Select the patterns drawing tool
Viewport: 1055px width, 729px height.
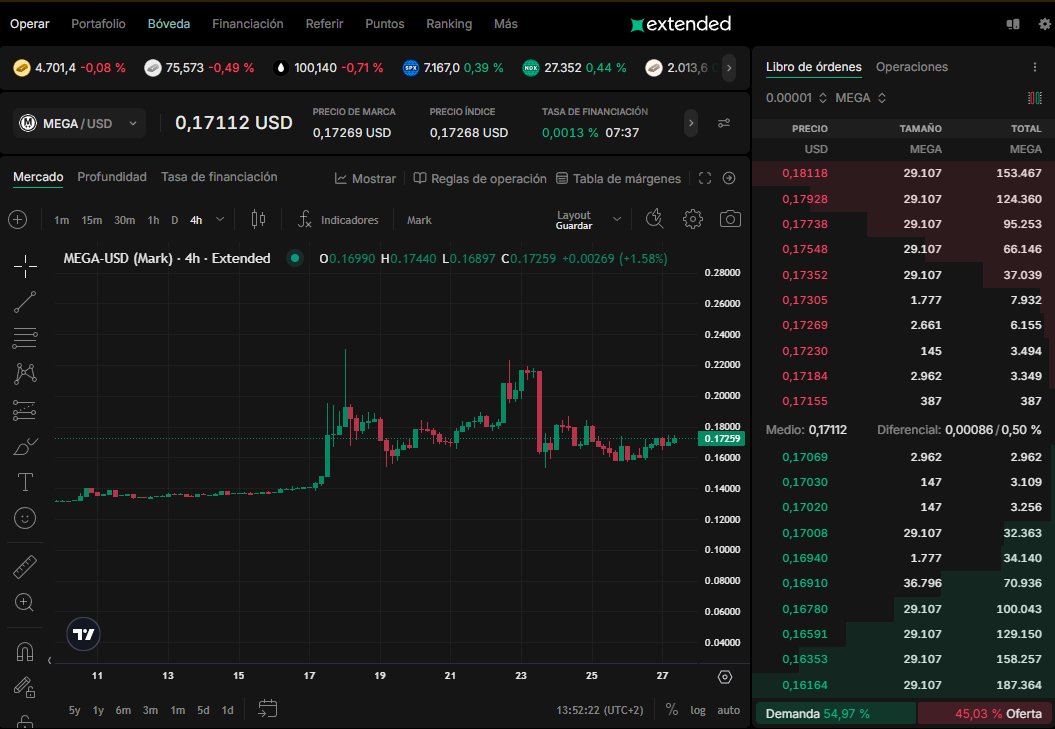(25, 374)
